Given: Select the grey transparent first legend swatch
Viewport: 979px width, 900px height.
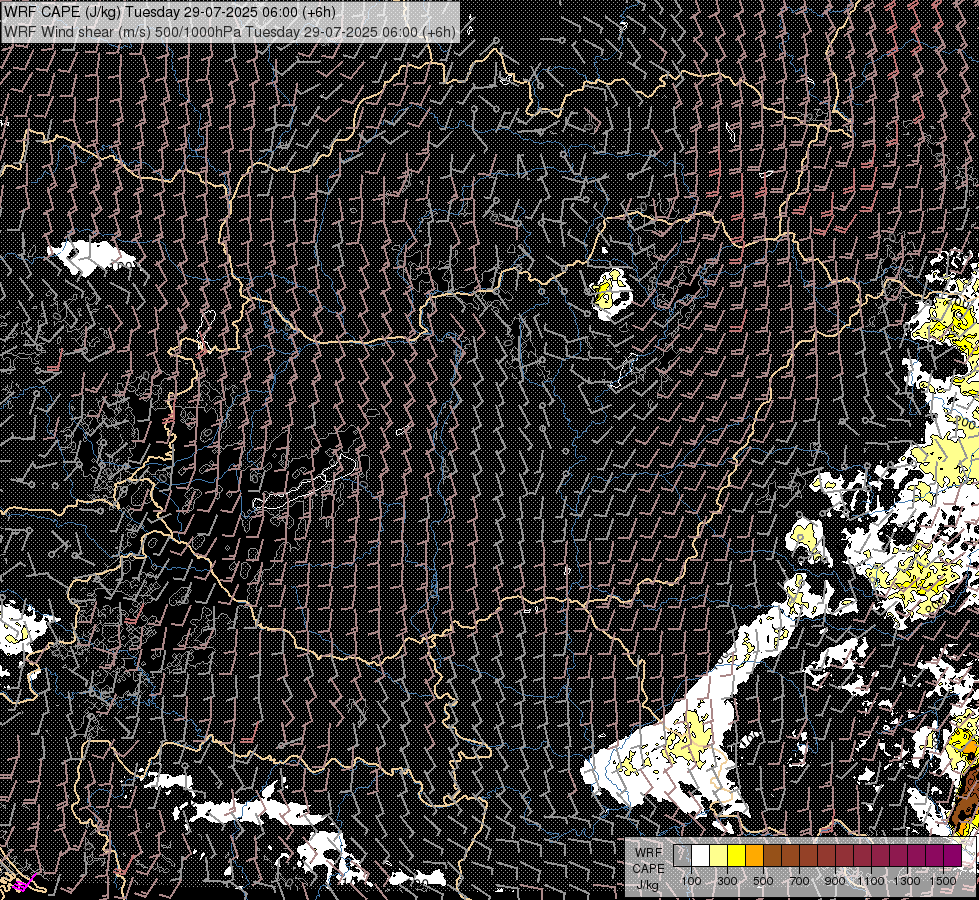Looking at the screenshot, I should tap(682, 855).
